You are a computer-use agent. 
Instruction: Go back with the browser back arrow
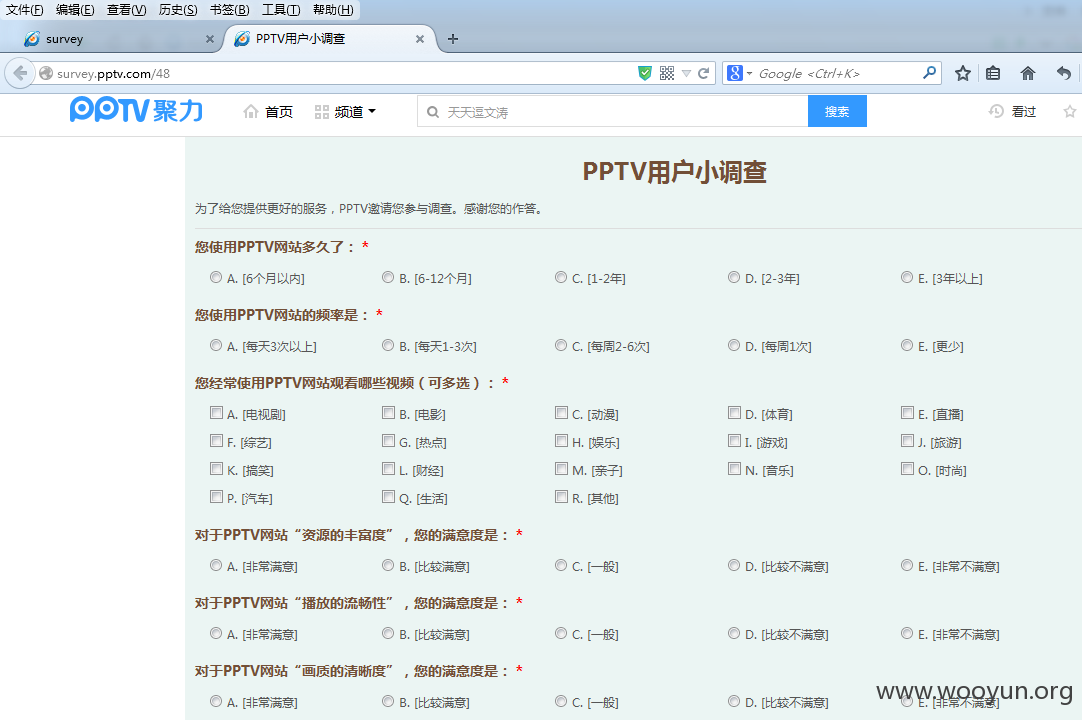(20, 73)
